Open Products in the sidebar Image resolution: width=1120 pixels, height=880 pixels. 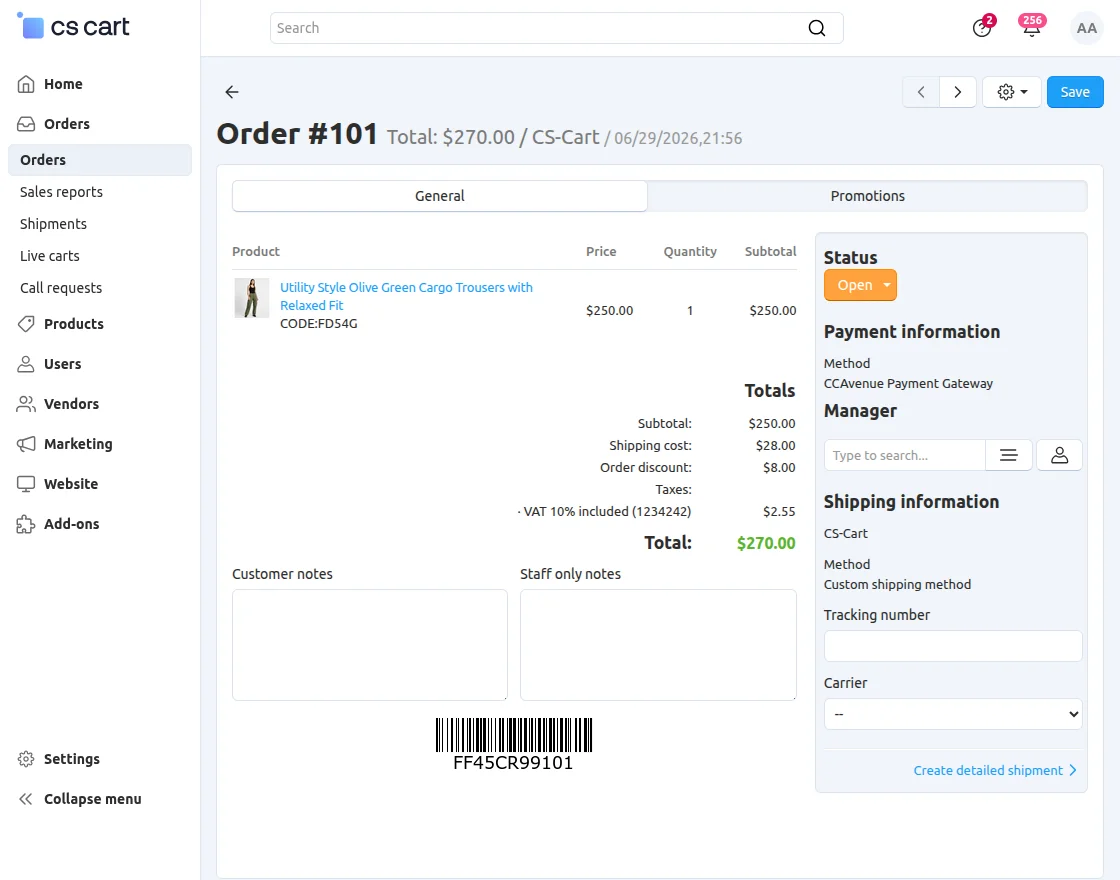[x=74, y=324]
